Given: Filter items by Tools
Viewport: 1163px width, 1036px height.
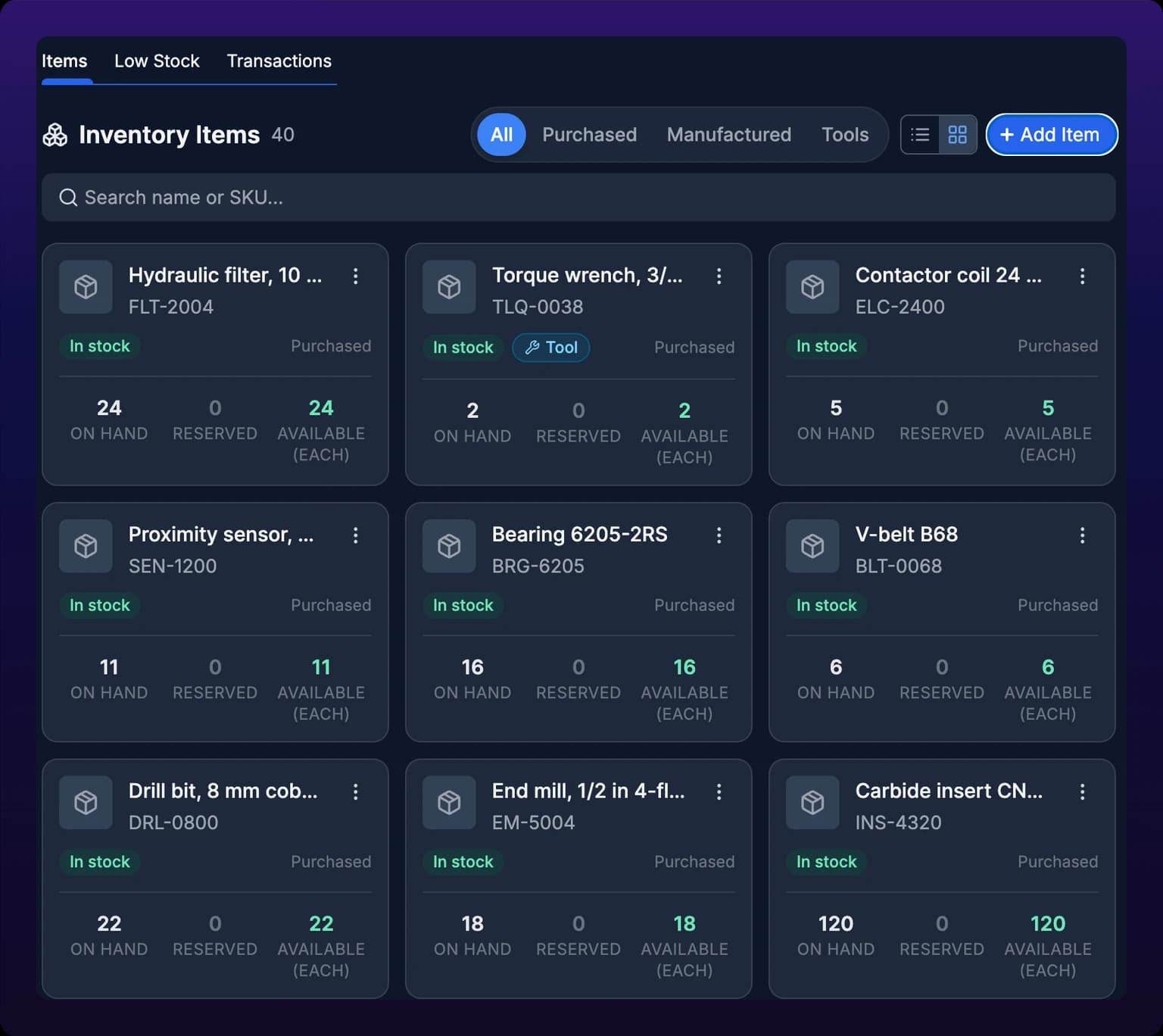Looking at the screenshot, I should click(845, 135).
